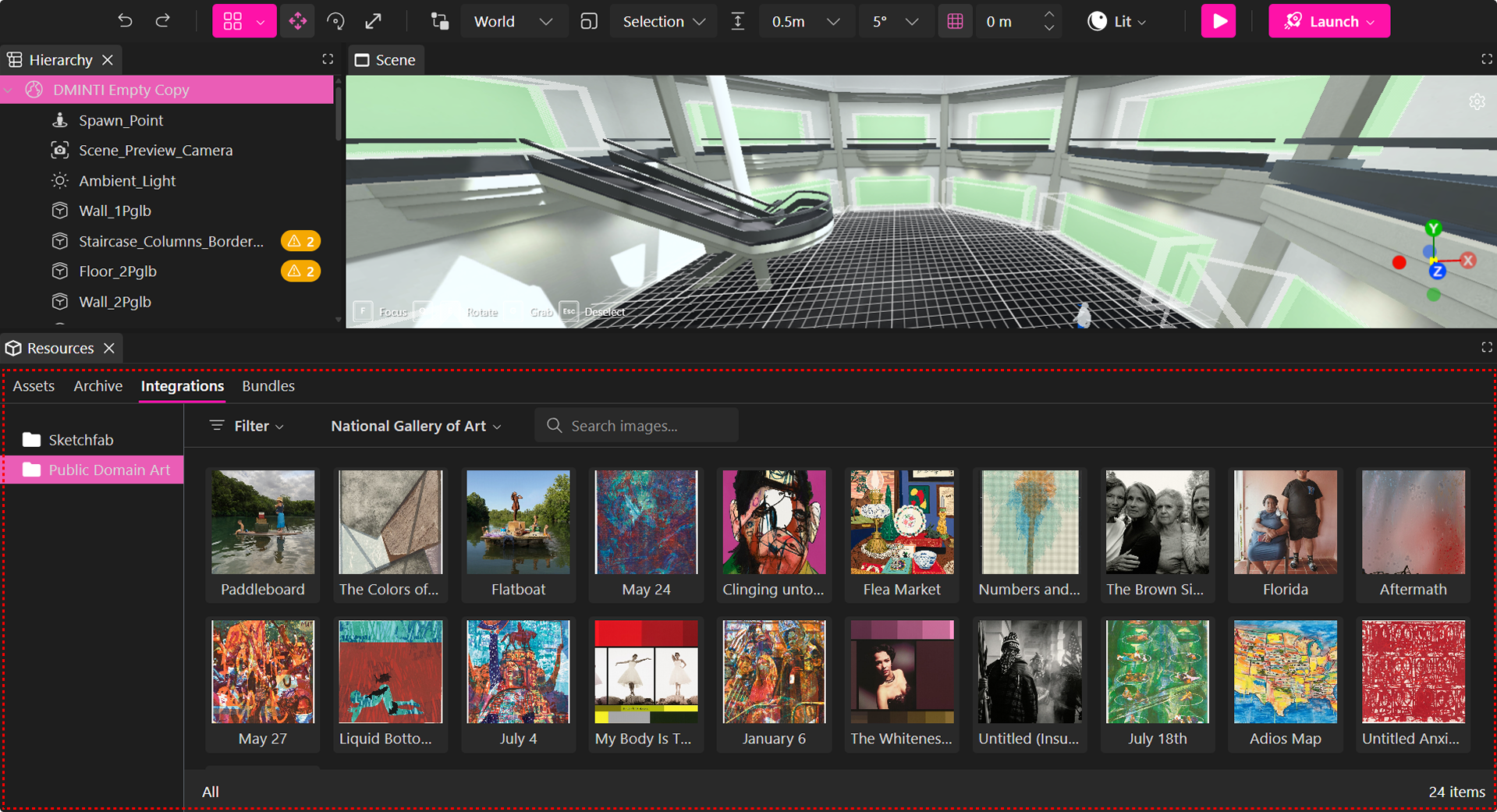This screenshot has width=1497, height=812.
Task: Maximize the Resources panel
Action: coord(1486,348)
